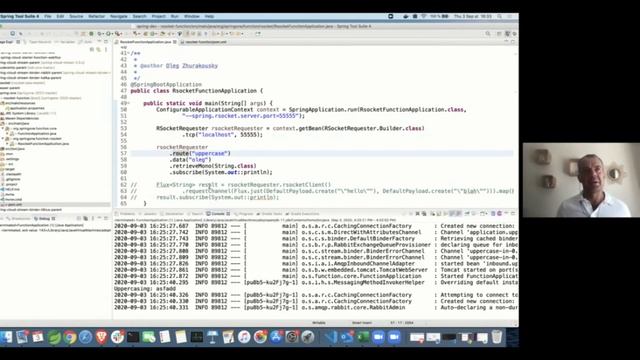Screen dimensions: 640x360
Task: Open the Window menu
Action: click(x=191, y=16)
